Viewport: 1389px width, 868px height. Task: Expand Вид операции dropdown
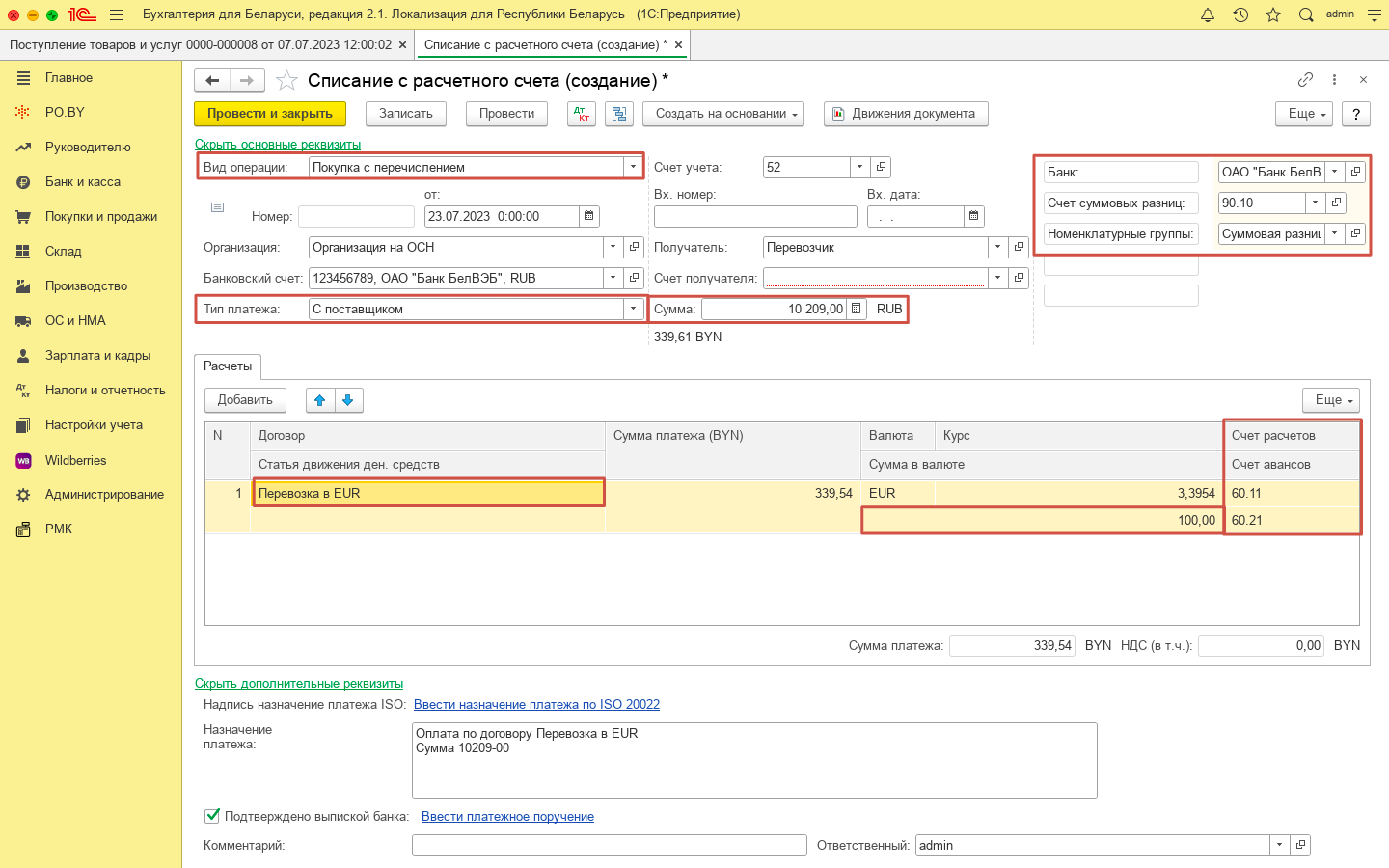[633, 167]
